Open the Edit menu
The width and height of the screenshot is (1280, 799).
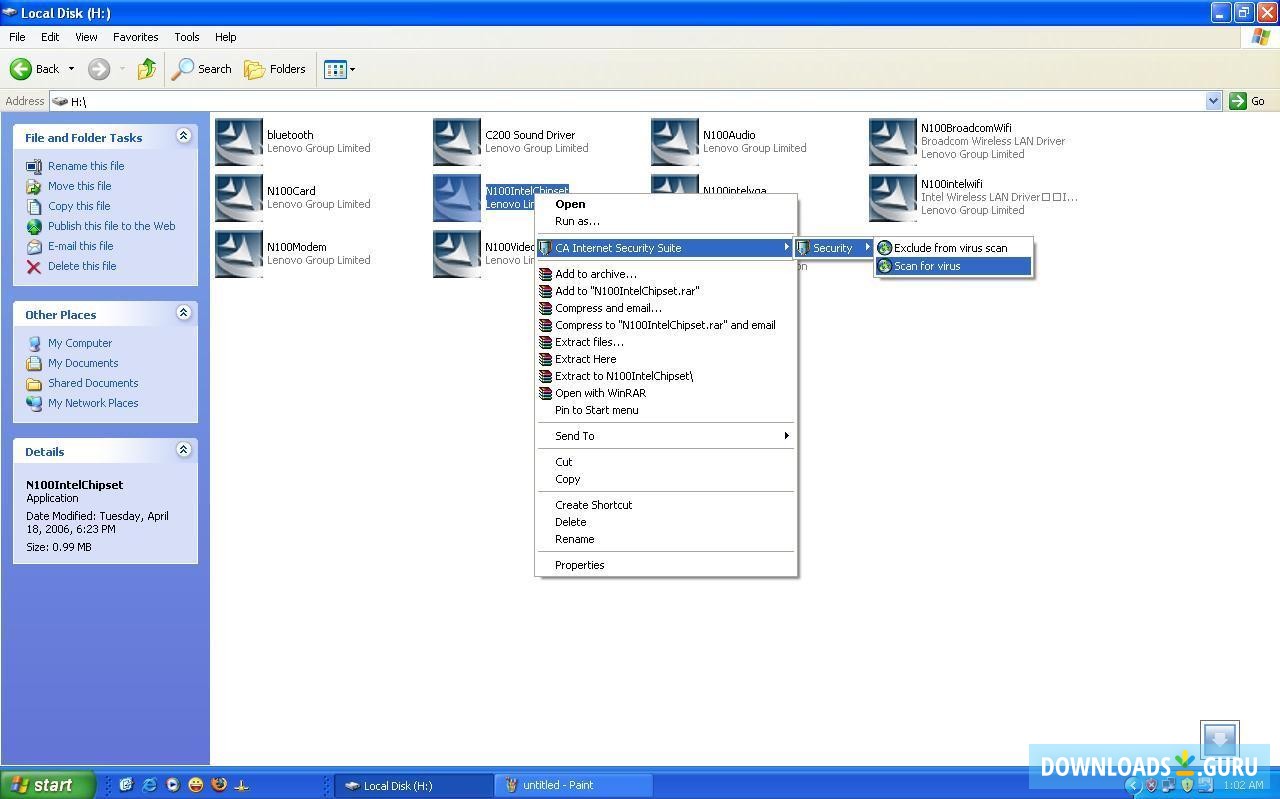point(50,37)
